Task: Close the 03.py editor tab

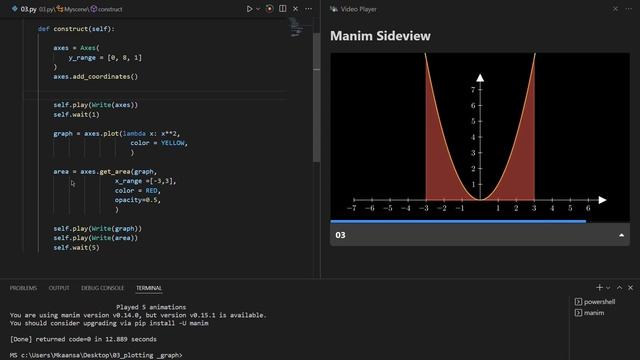Action: point(296,9)
